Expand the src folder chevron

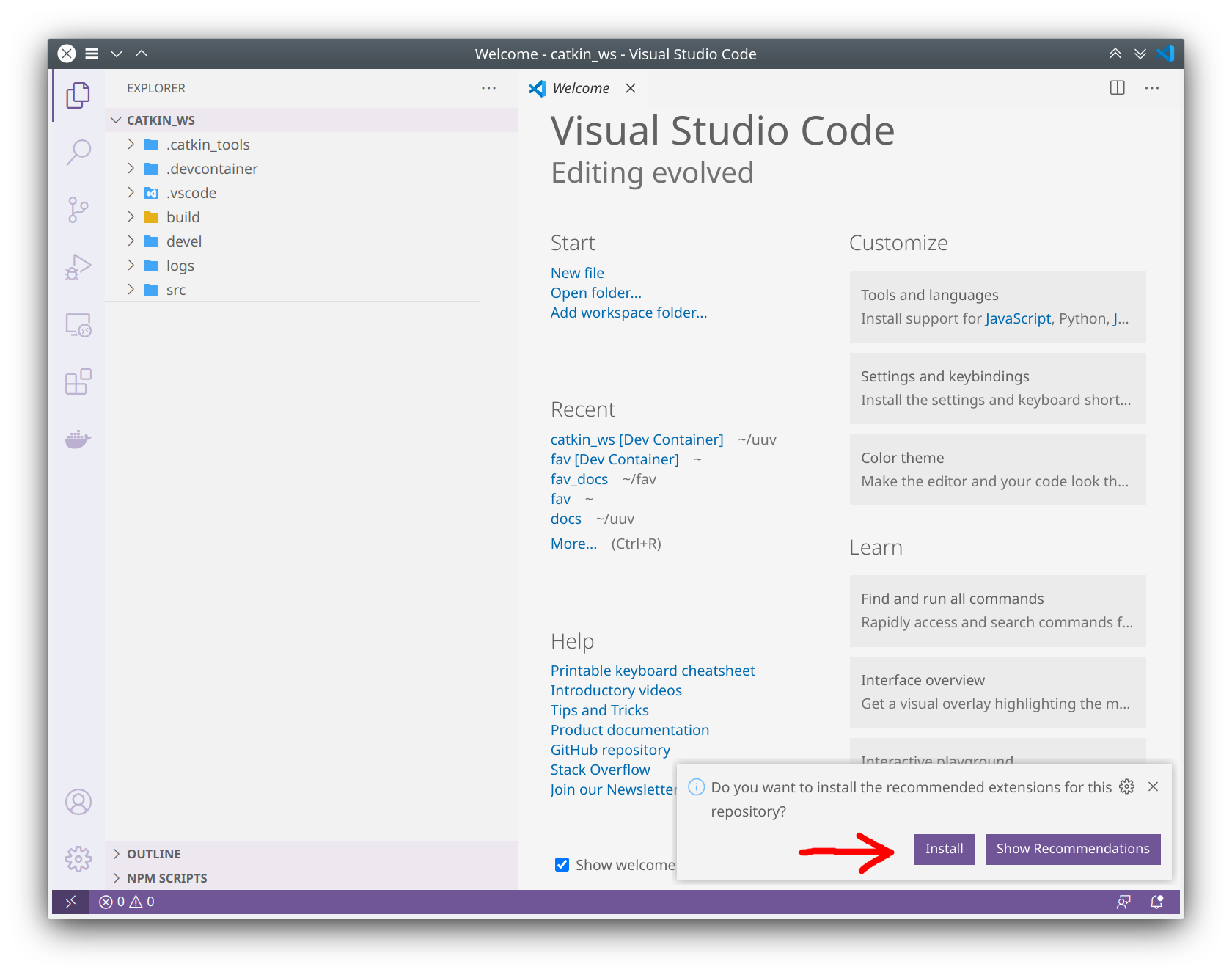click(131, 289)
